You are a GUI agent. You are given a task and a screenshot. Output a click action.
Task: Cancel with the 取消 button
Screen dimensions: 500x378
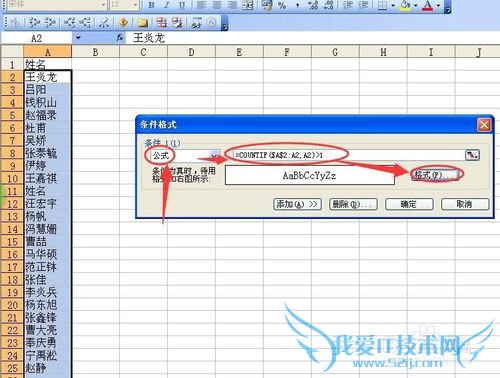pyautogui.click(x=465, y=204)
